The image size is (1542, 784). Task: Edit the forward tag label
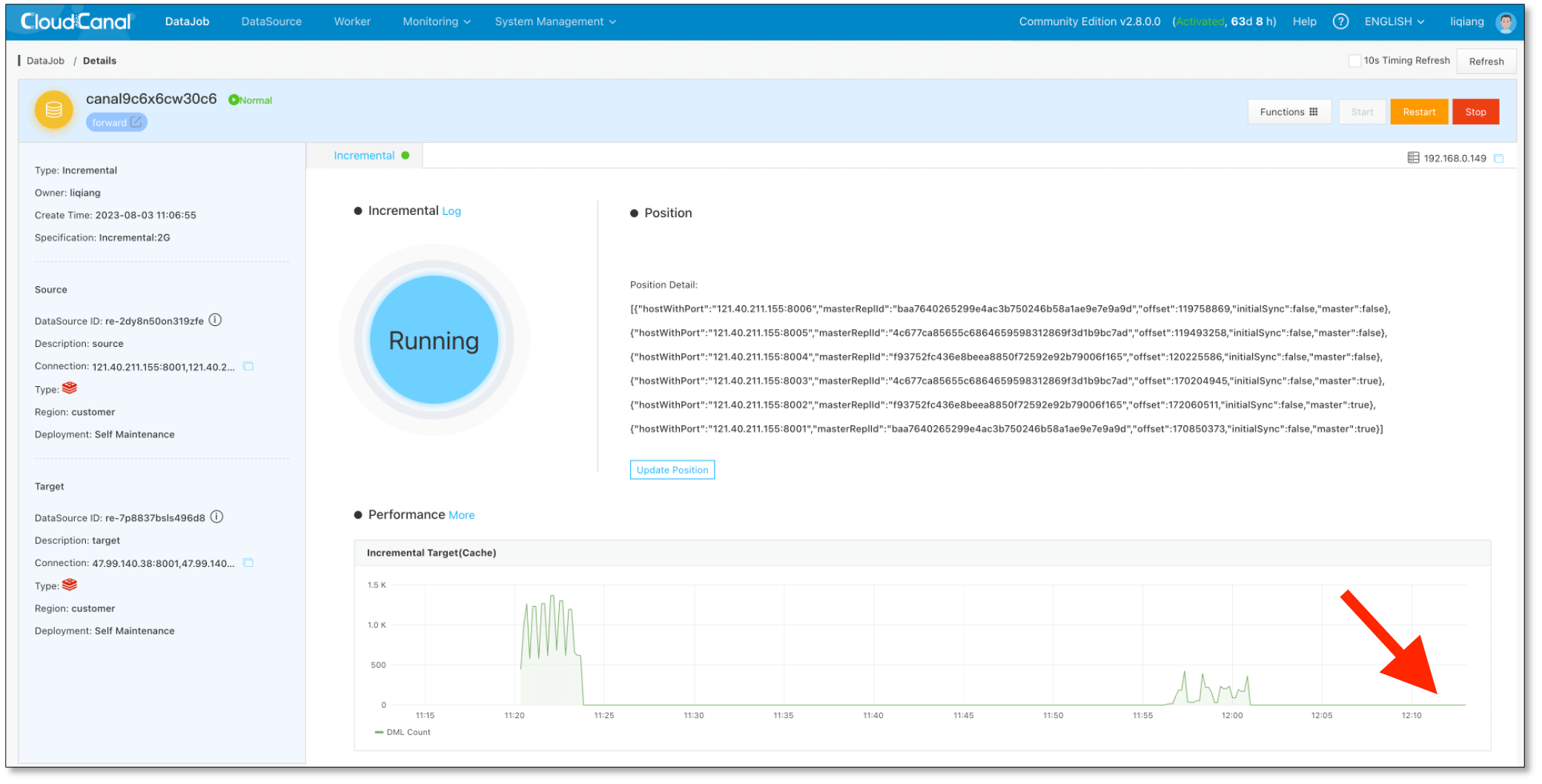click(136, 122)
